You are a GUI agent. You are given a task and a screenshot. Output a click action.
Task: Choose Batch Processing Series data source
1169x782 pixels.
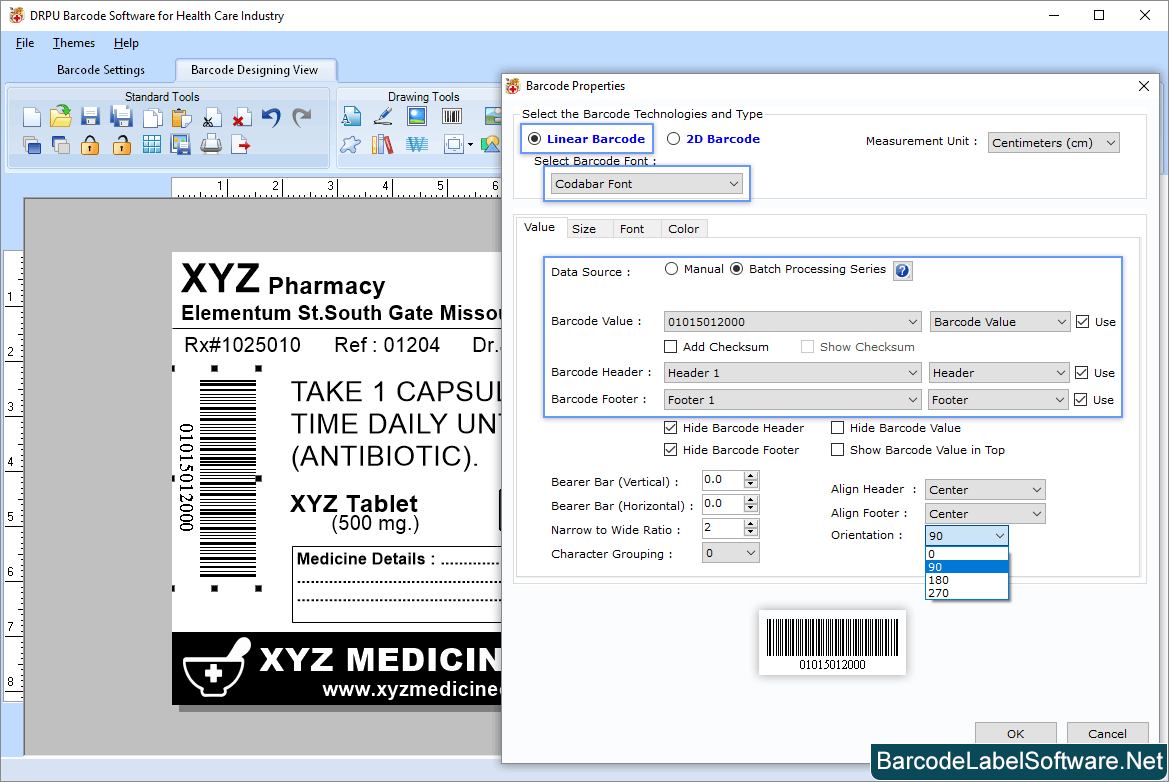click(737, 269)
